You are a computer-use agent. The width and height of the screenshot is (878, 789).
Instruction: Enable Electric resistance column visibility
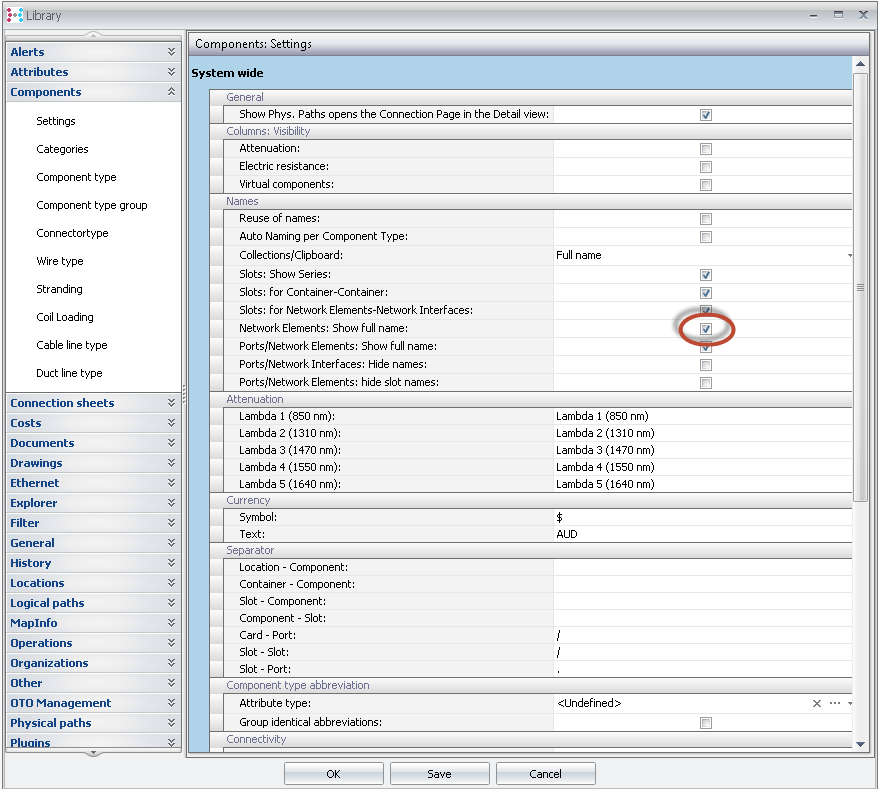click(x=706, y=167)
